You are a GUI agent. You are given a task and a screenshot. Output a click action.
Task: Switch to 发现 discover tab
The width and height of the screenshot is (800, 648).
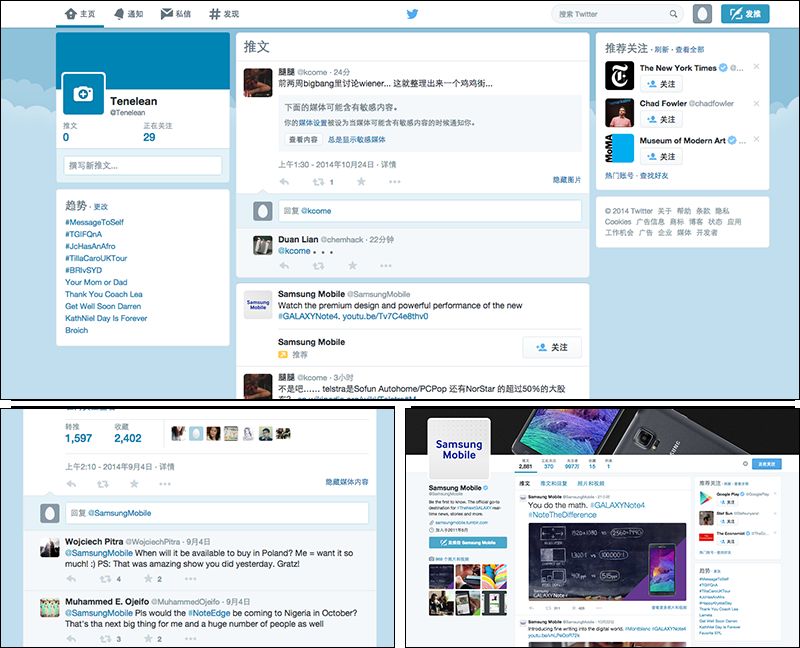coord(224,14)
